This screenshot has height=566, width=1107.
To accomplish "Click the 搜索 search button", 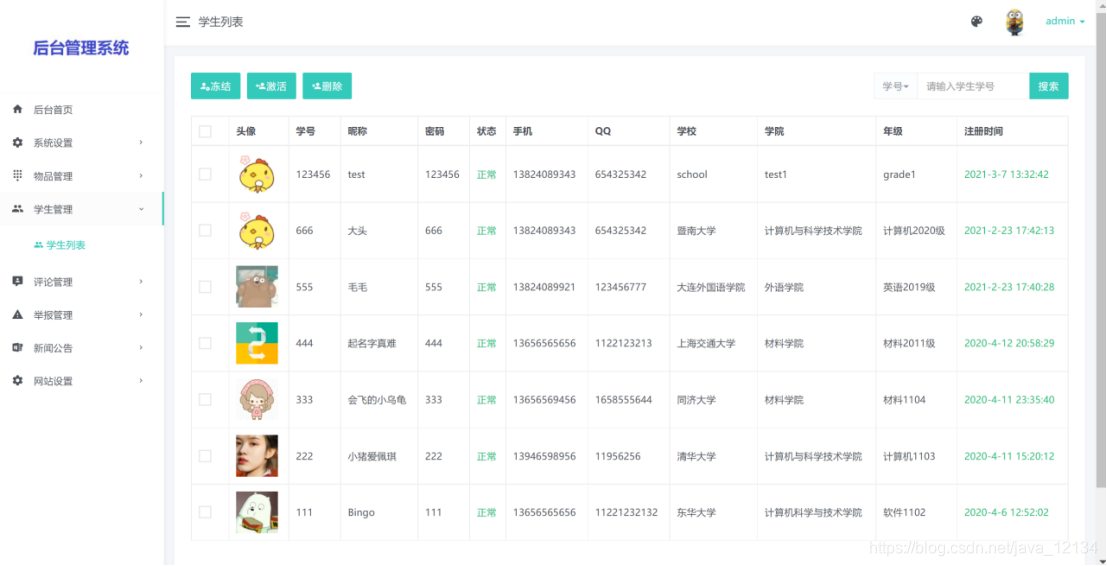I will coord(1048,86).
